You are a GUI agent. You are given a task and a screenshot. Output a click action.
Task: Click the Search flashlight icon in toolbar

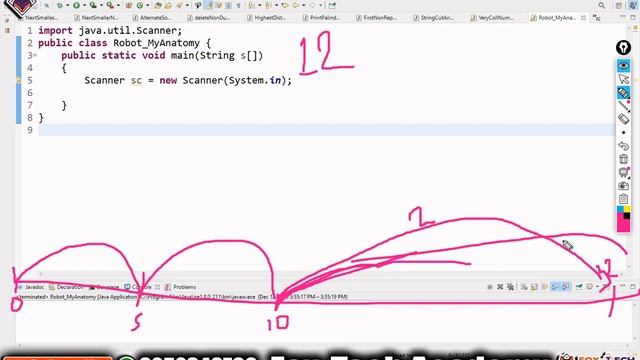pyautogui.click(x=179, y=5)
